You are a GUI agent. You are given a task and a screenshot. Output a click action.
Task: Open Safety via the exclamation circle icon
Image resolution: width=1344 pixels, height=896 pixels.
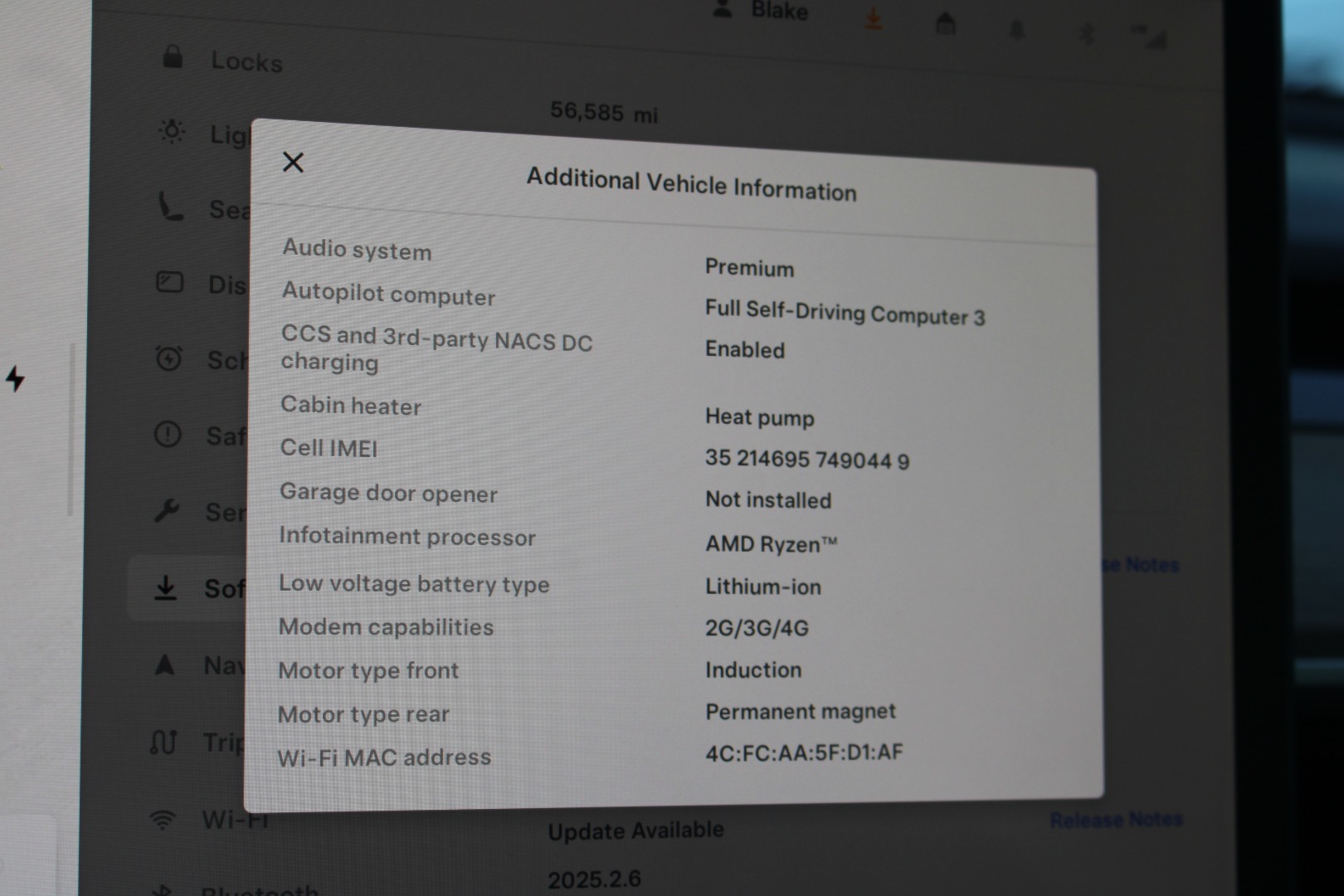(168, 434)
